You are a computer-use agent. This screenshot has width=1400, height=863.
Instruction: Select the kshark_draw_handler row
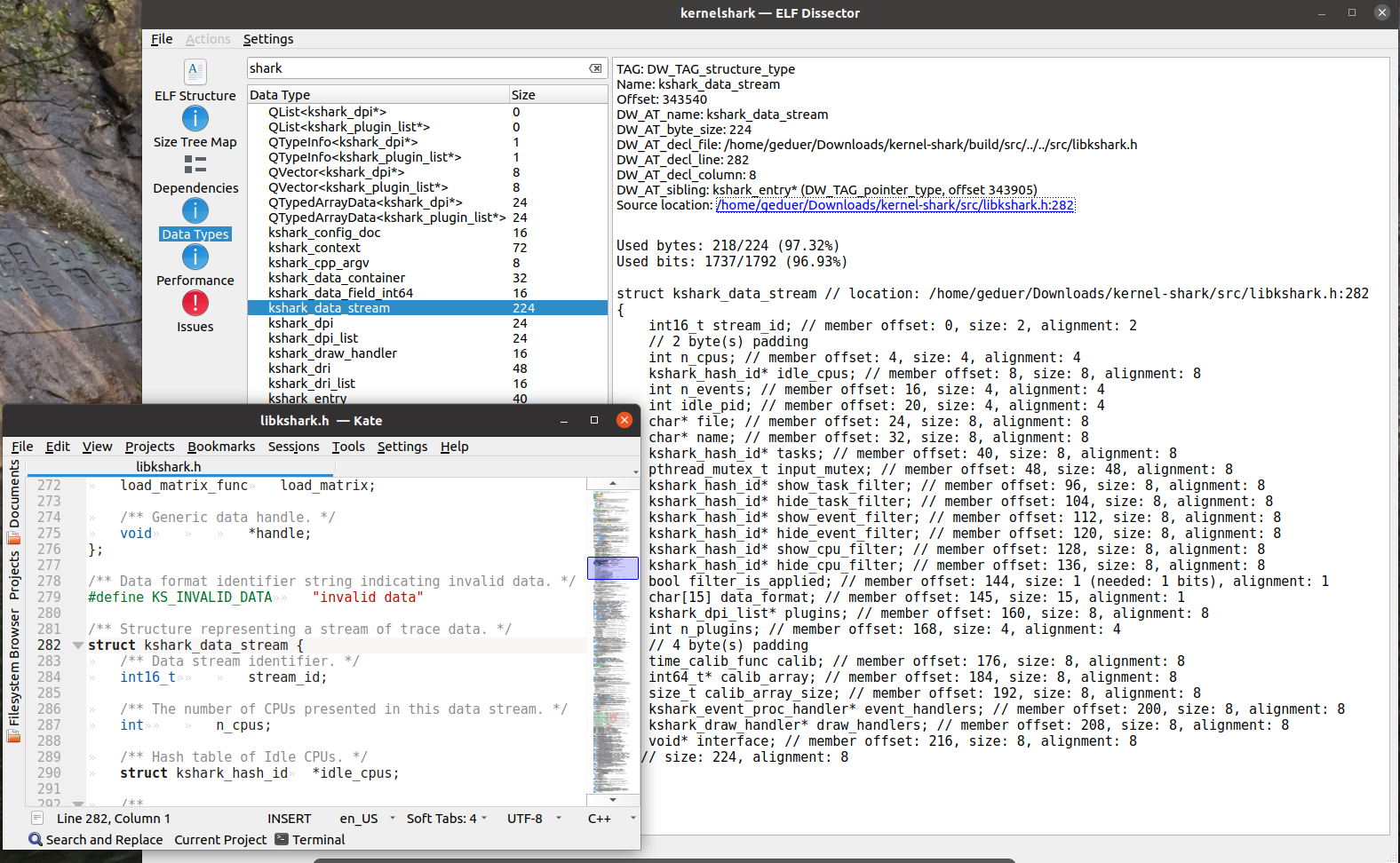[427, 353]
